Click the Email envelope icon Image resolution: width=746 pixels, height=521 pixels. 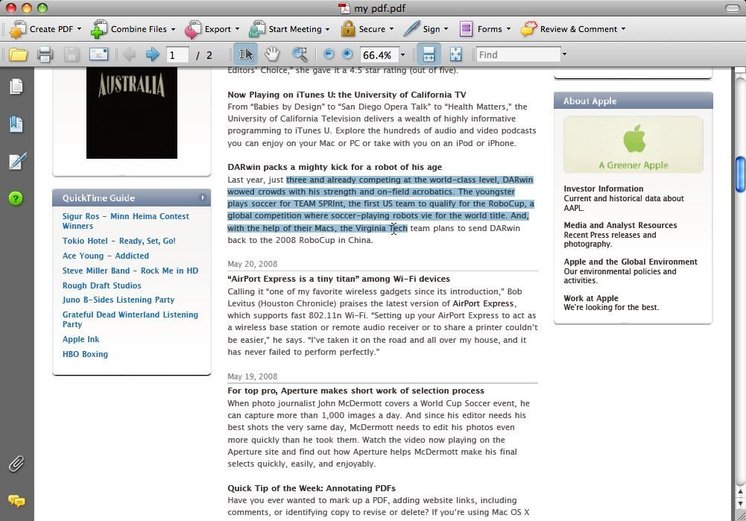point(98,54)
